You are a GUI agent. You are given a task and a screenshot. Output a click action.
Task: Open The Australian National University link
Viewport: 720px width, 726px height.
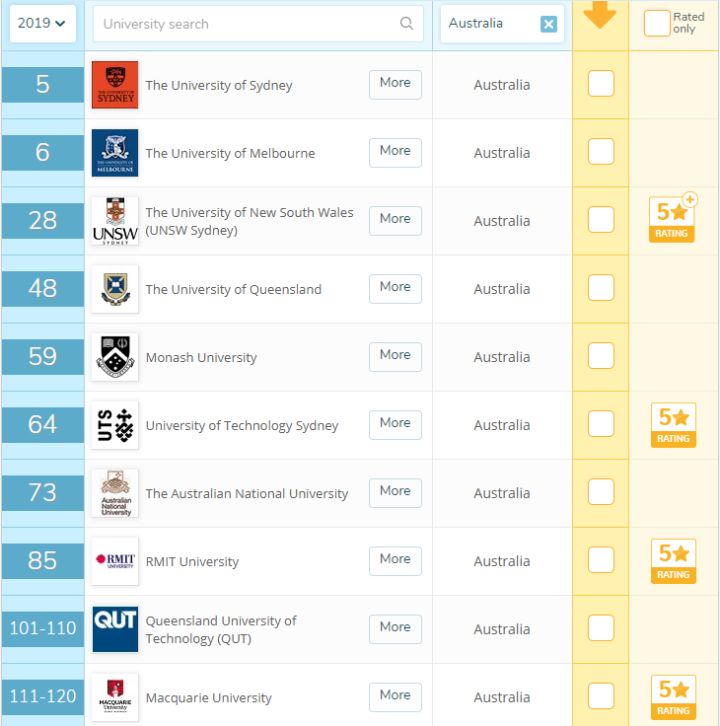tap(247, 494)
